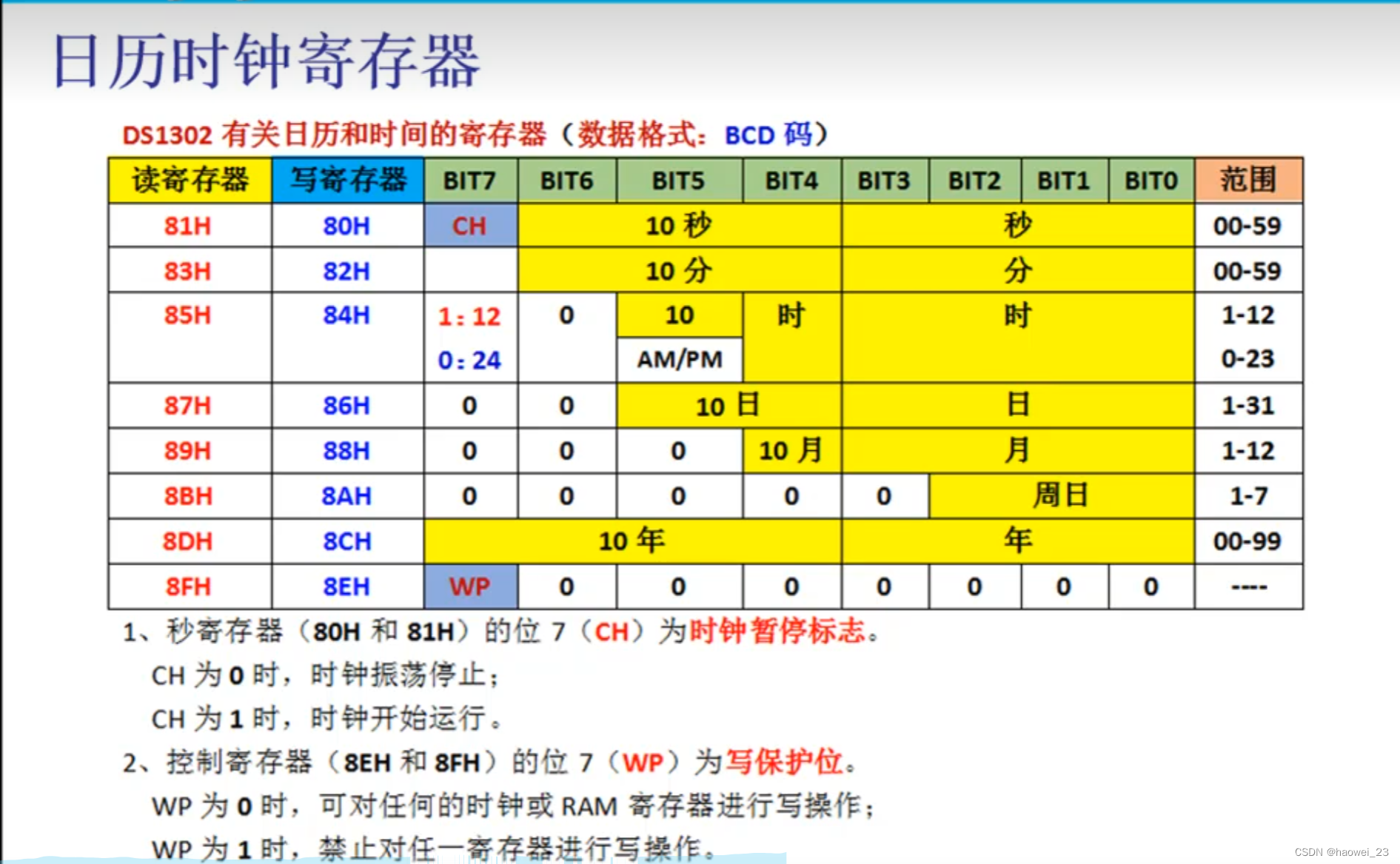Image resolution: width=1400 pixels, height=864 pixels.
Task: Click the line WP 为 1 时 禁止写操作
Action: 435,848
